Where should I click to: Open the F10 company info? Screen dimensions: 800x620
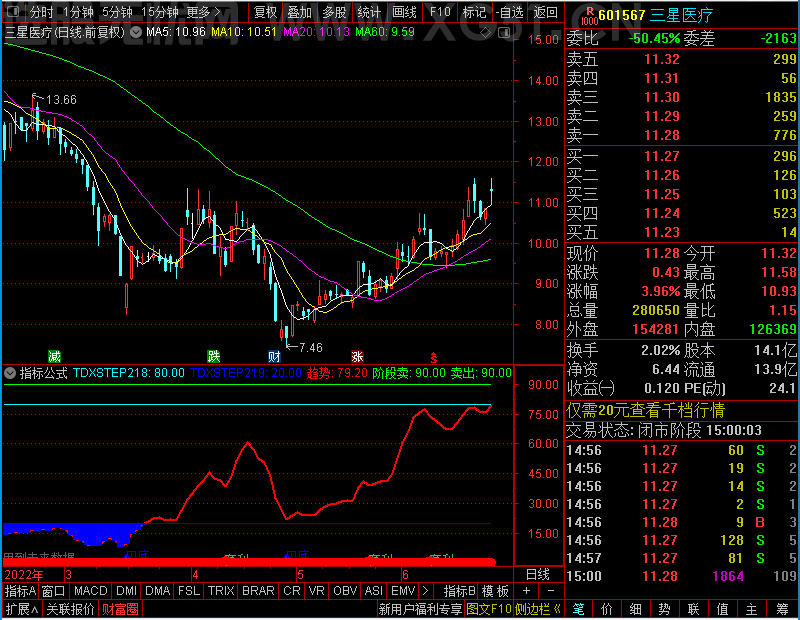440,12
